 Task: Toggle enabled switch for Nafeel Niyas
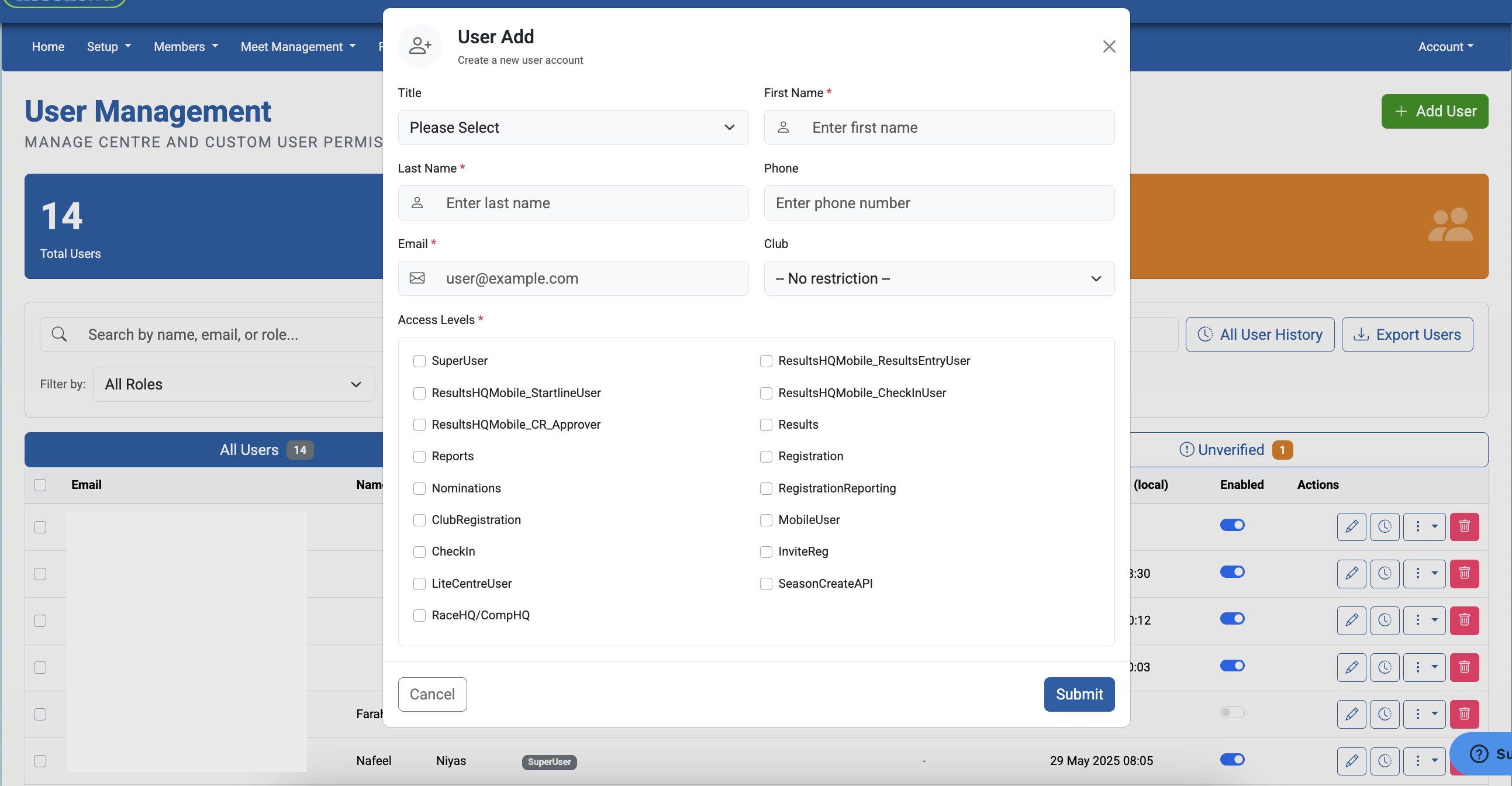(1232, 760)
